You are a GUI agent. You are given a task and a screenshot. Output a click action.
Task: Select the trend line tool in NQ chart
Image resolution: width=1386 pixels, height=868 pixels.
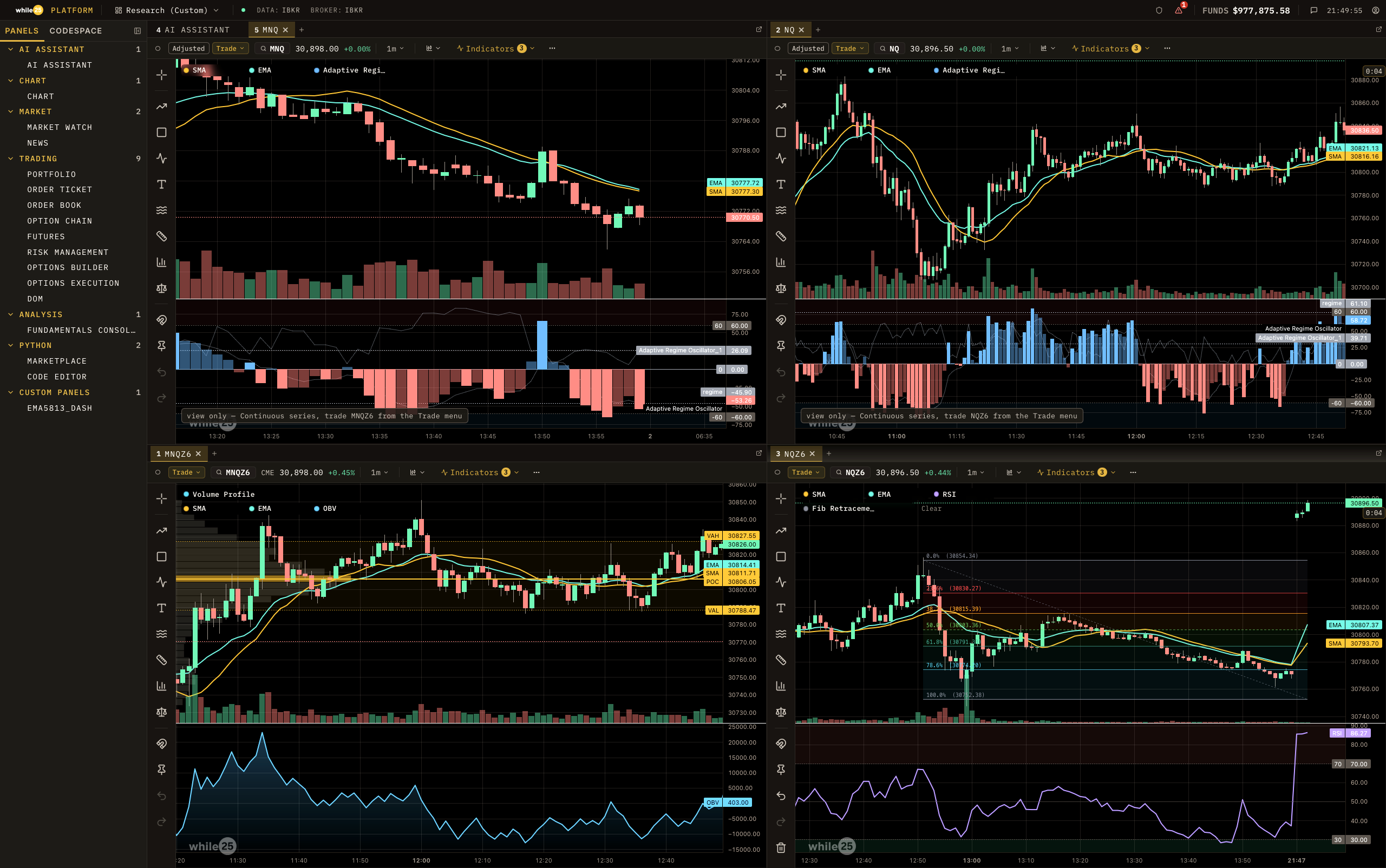(x=781, y=106)
